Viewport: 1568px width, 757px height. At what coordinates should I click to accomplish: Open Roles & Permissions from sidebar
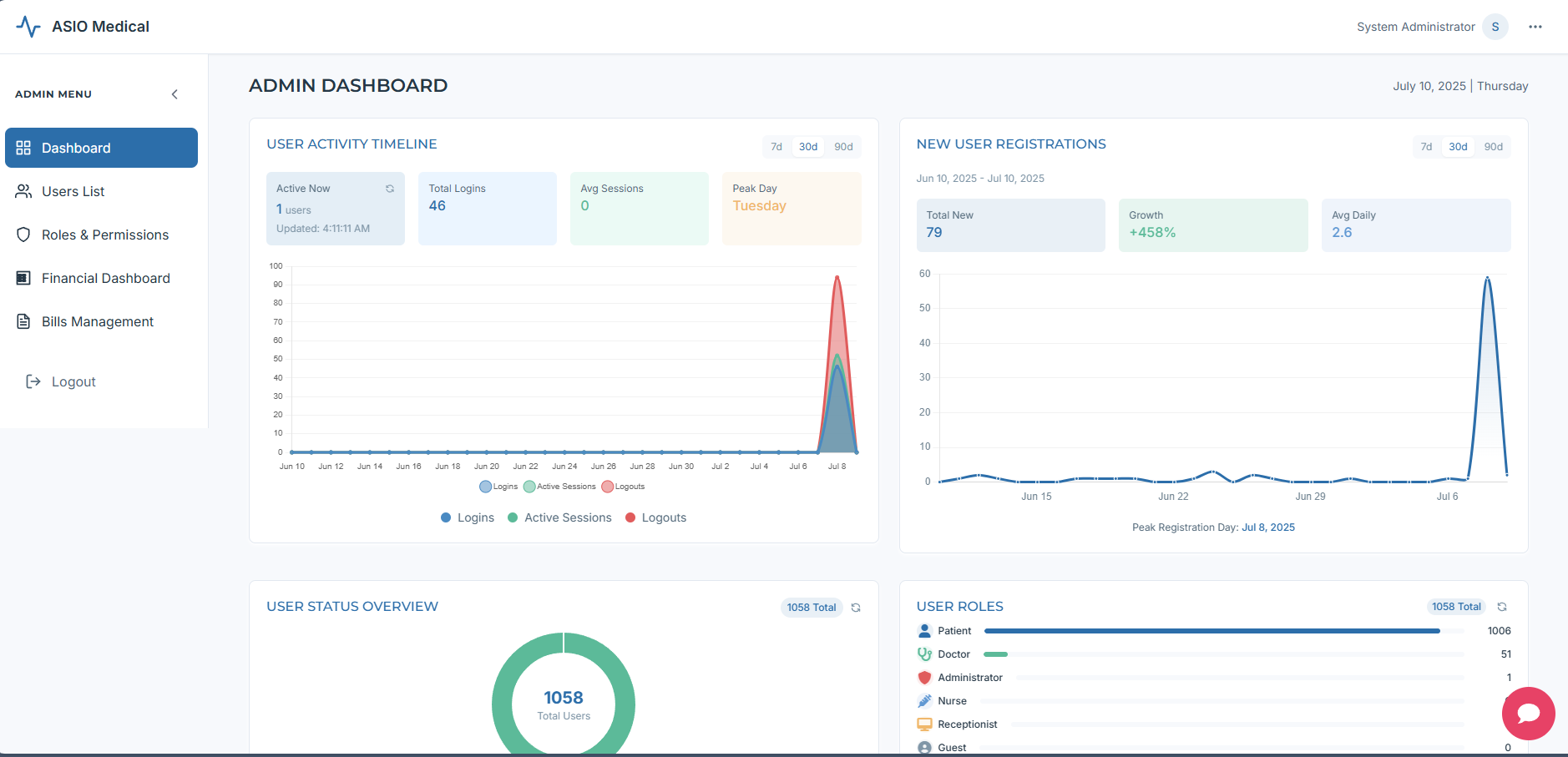104,235
